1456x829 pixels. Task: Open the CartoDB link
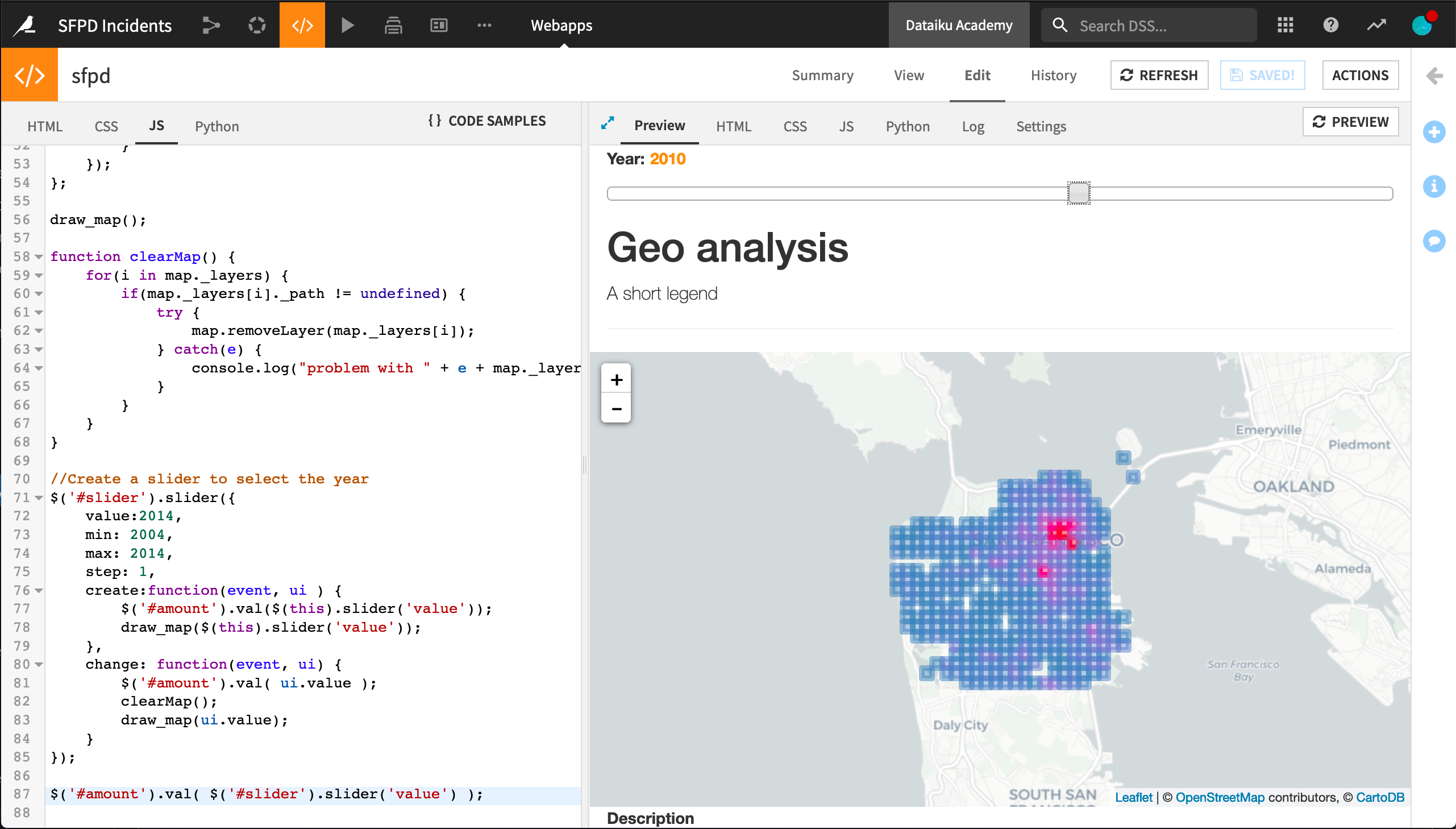tap(1380, 797)
